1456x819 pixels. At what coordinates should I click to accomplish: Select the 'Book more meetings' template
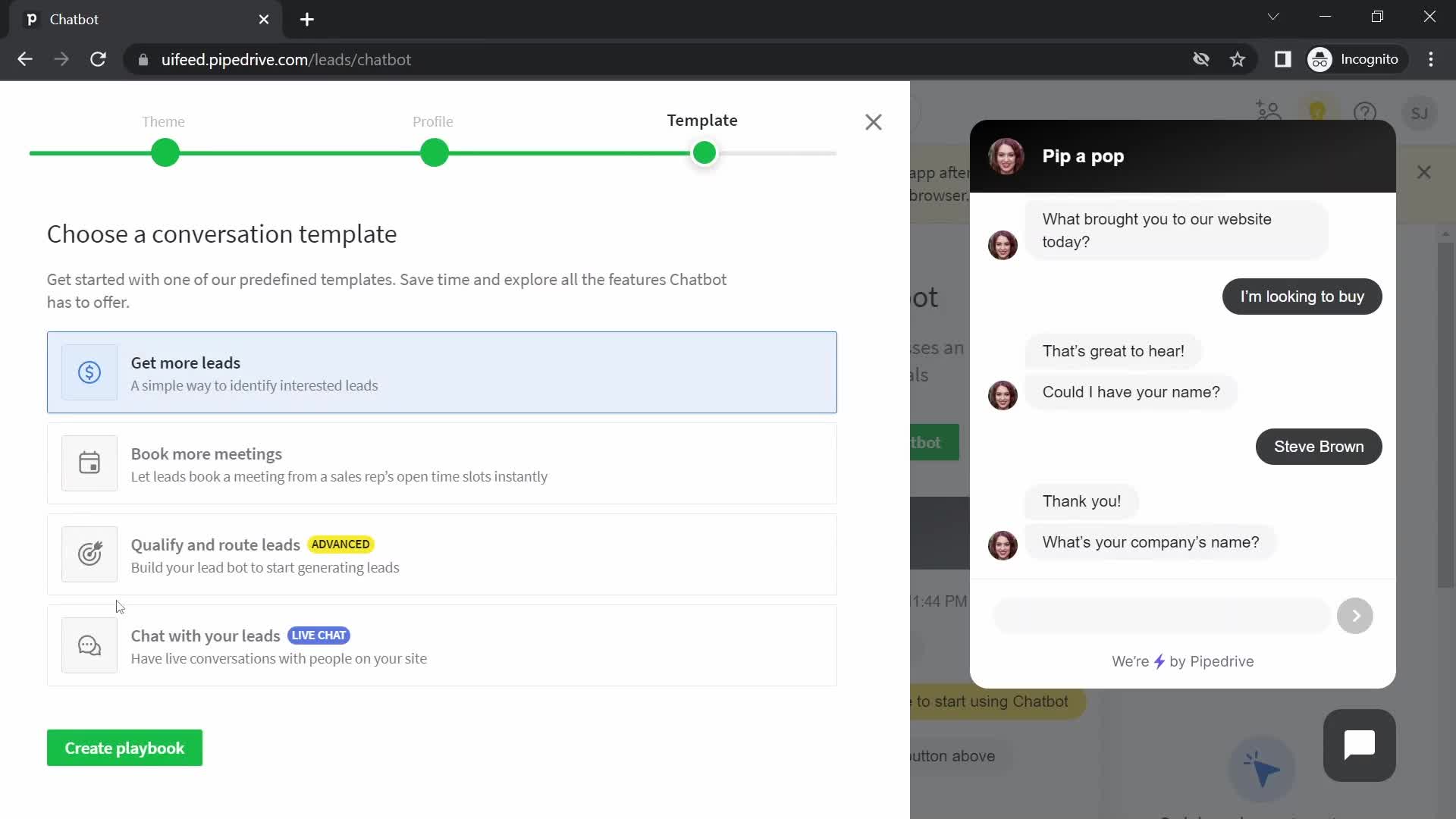442,464
